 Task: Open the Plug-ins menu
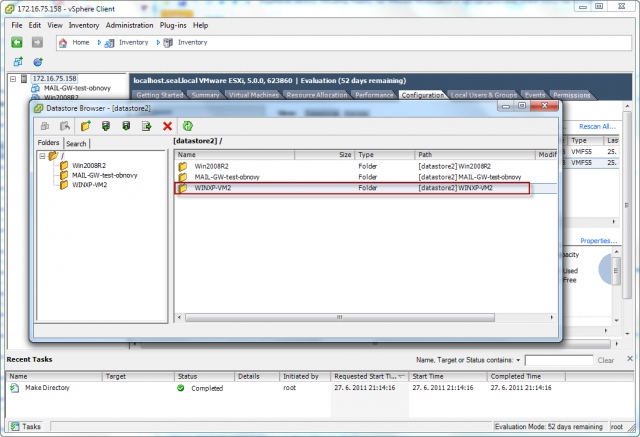(173, 25)
